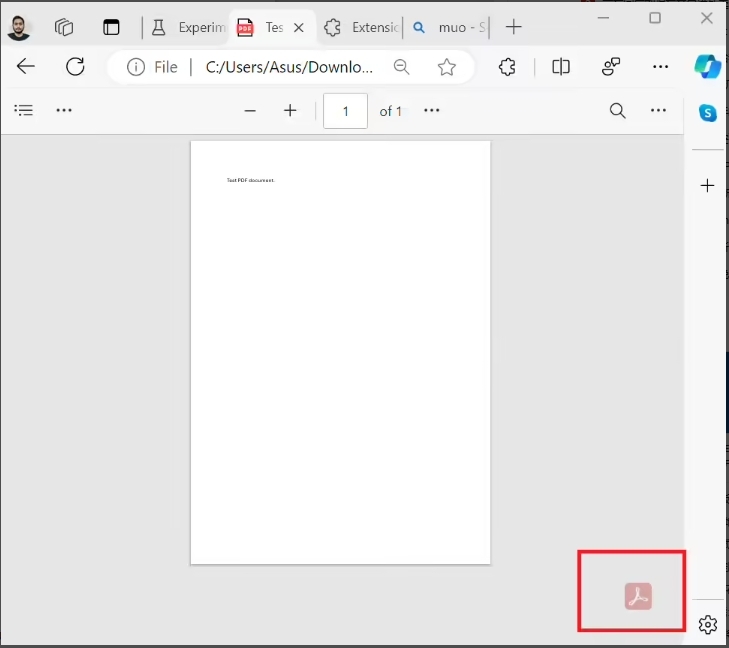Screen dimensions: 729x648
Task: Open sidebar settings gear
Action: tap(708, 625)
